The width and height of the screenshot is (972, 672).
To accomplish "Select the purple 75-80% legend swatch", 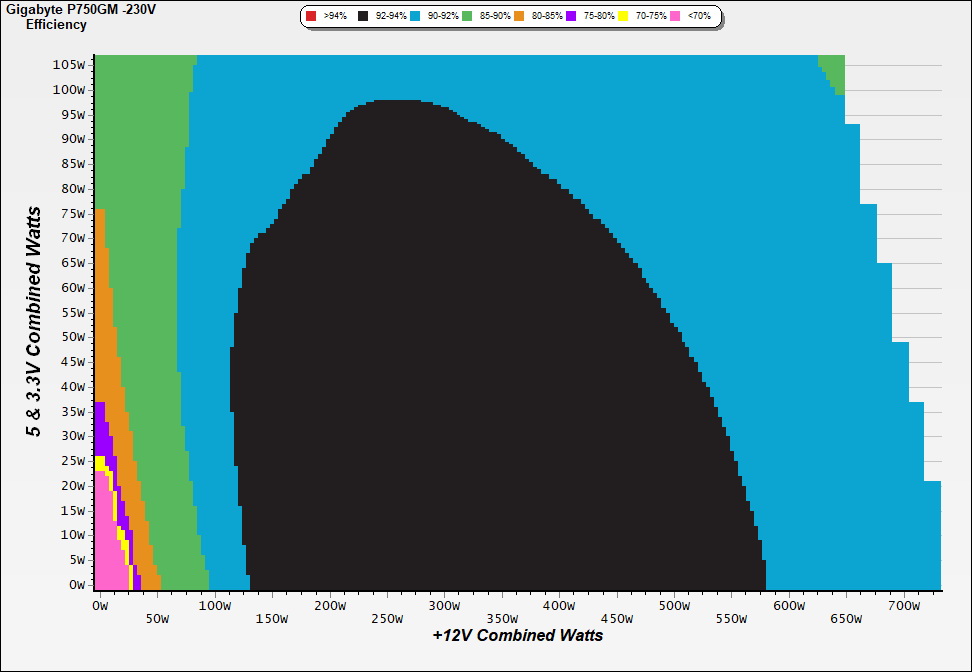I will pyautogui.click(x=571, y=17).
